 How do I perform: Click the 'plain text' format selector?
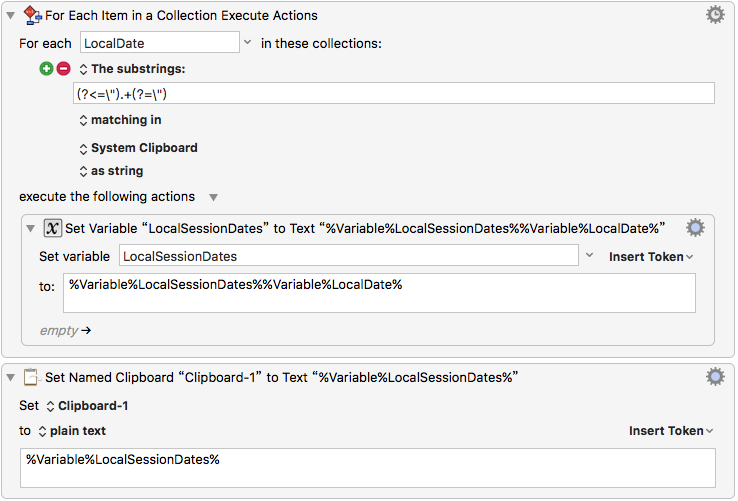(72, 431)
